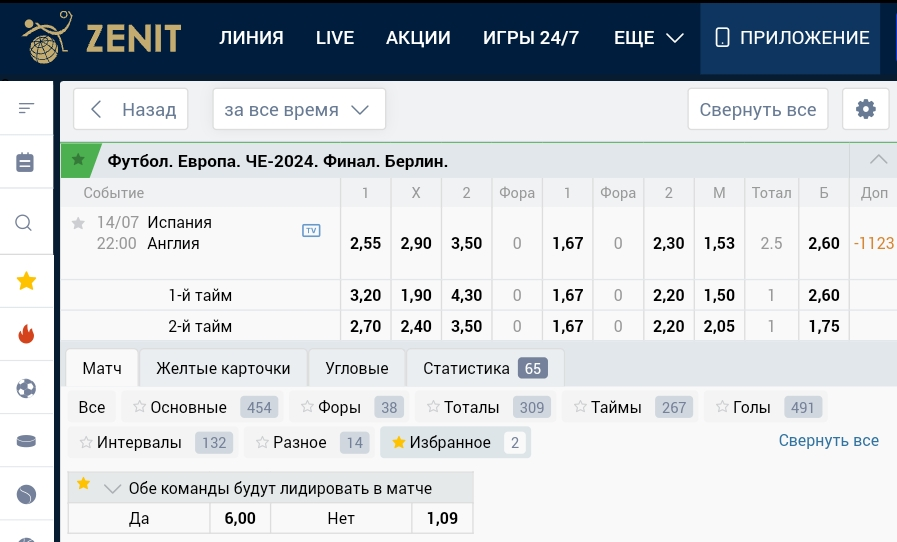Open the sidebar menu list icon

(26, 108)
